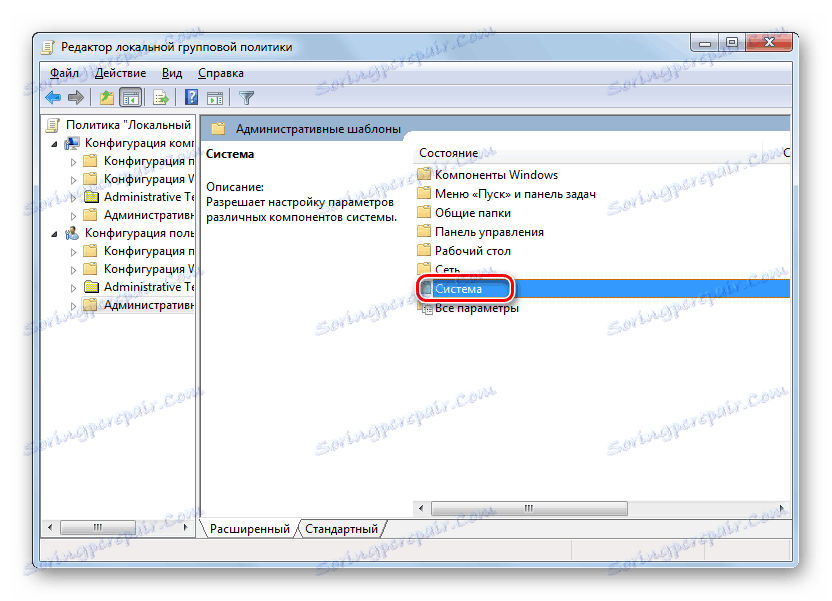
Task: Select Рабочий стол in the list
Action: coord(473,251)
